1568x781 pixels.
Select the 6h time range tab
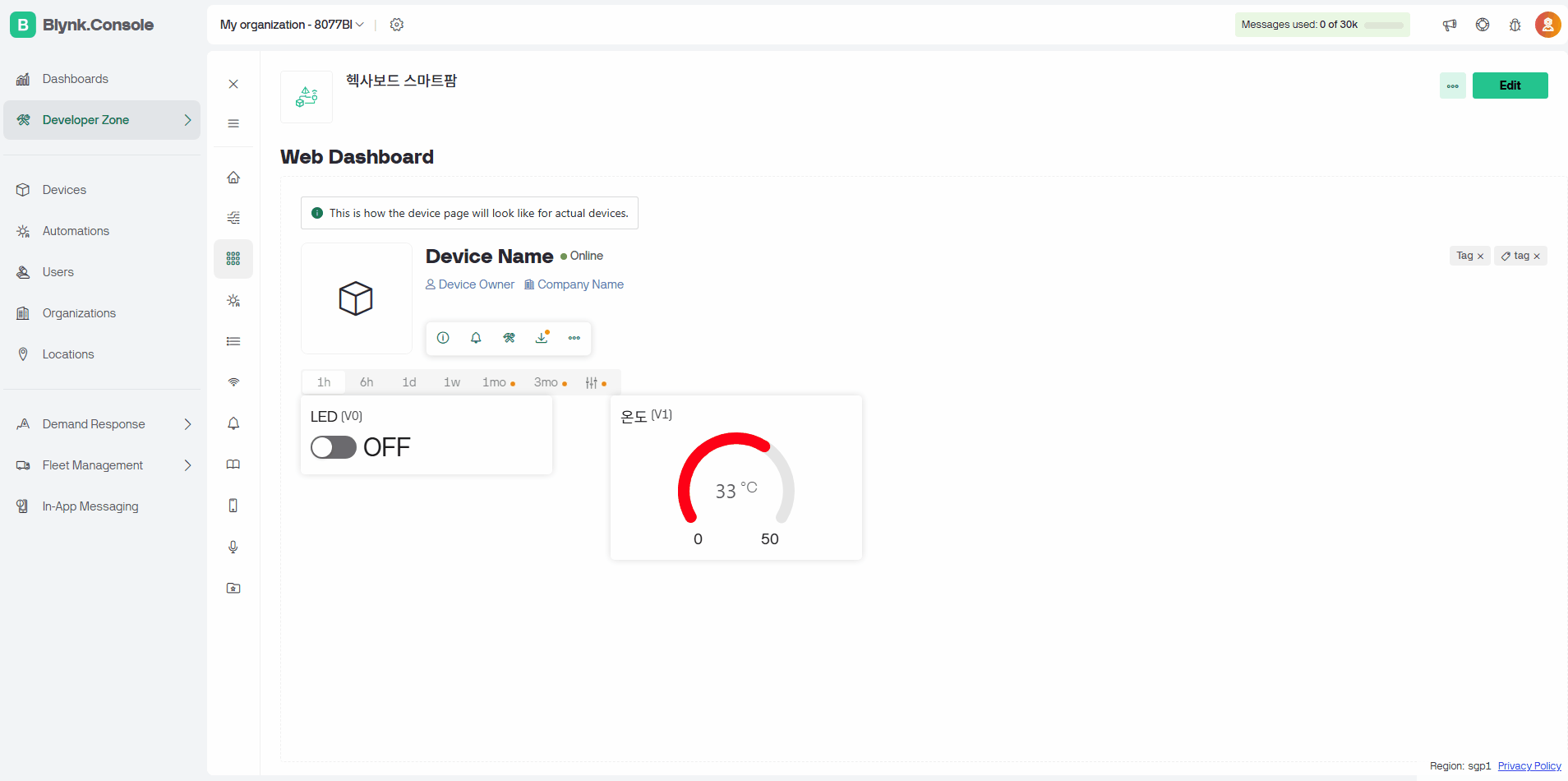point(367,382)
